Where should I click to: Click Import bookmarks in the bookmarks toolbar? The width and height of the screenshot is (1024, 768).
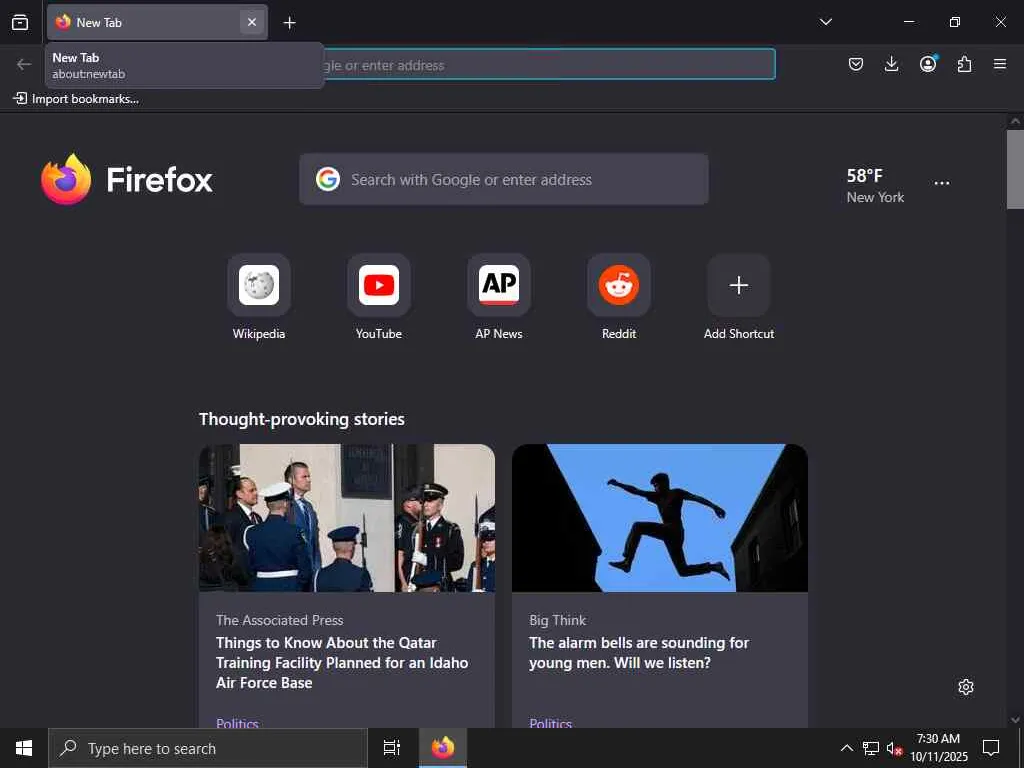point(76,99)
